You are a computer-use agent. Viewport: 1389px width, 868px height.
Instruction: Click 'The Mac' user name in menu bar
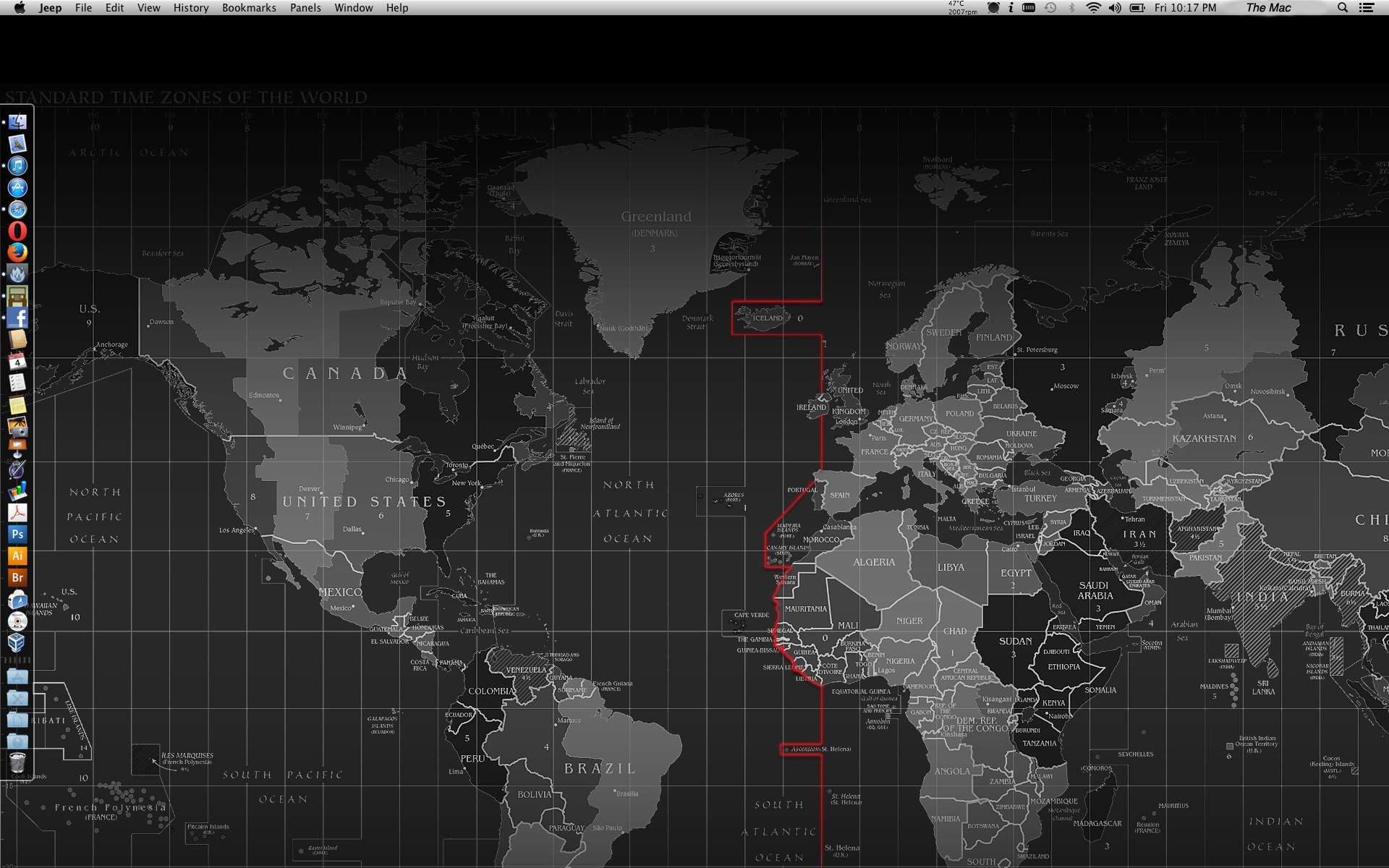click(x=1268, y=7)
